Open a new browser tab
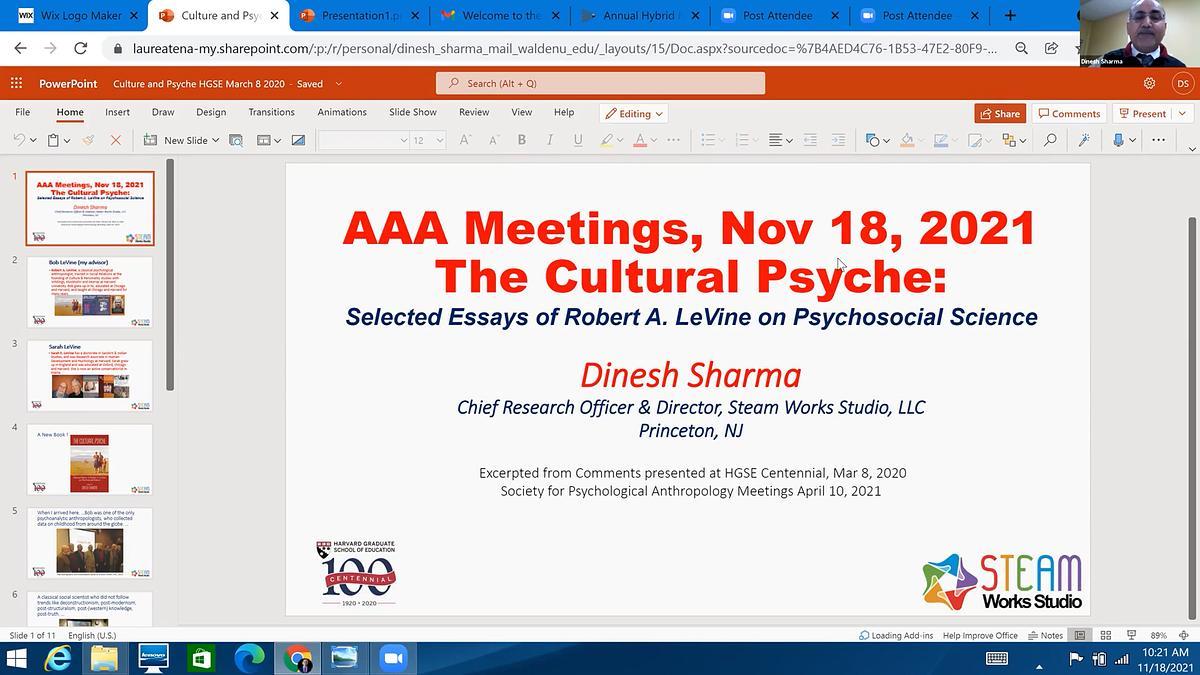 pyautogui.click(x=1011, y=16)
